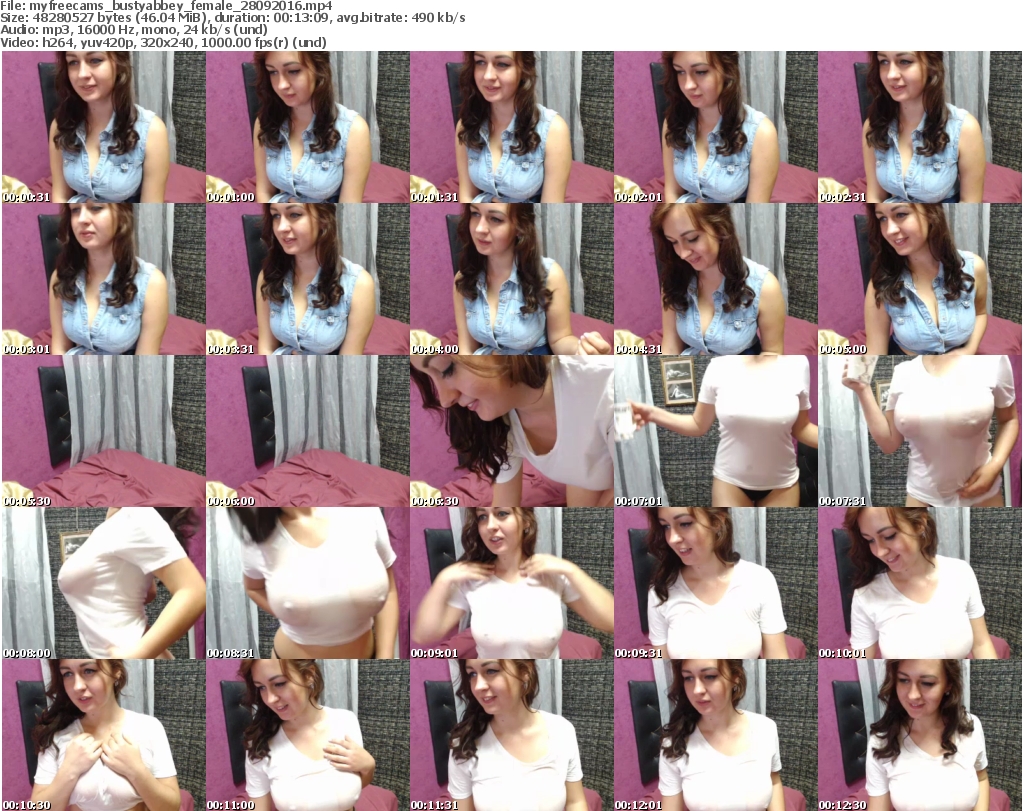Viewport: 1024px width, 811px height.
Task: Open the frame stamped 00:07:31
Action: [920, 431]
